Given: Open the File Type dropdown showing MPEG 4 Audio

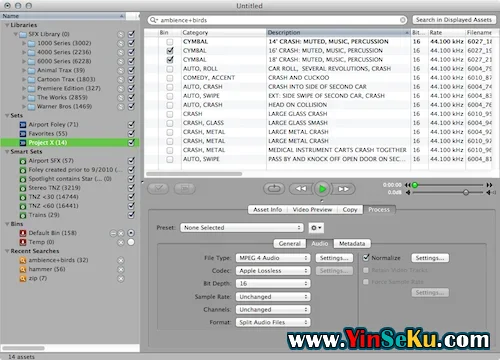Looking at the screenshot, I should pos(273,258).
